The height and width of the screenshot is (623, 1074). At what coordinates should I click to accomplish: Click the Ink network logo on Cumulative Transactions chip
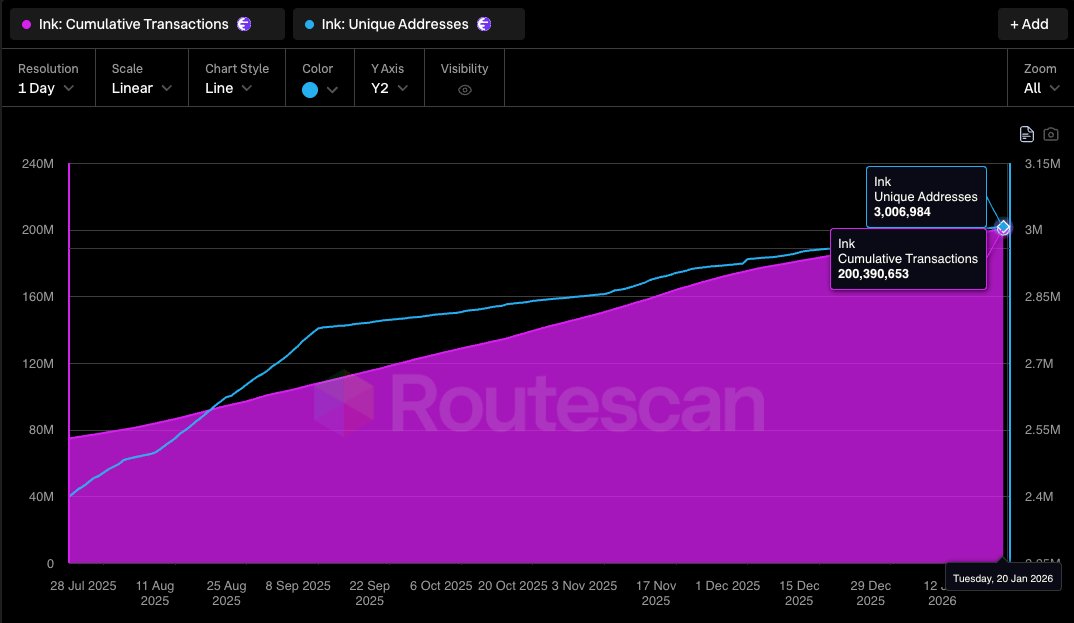tap(243, 23)
